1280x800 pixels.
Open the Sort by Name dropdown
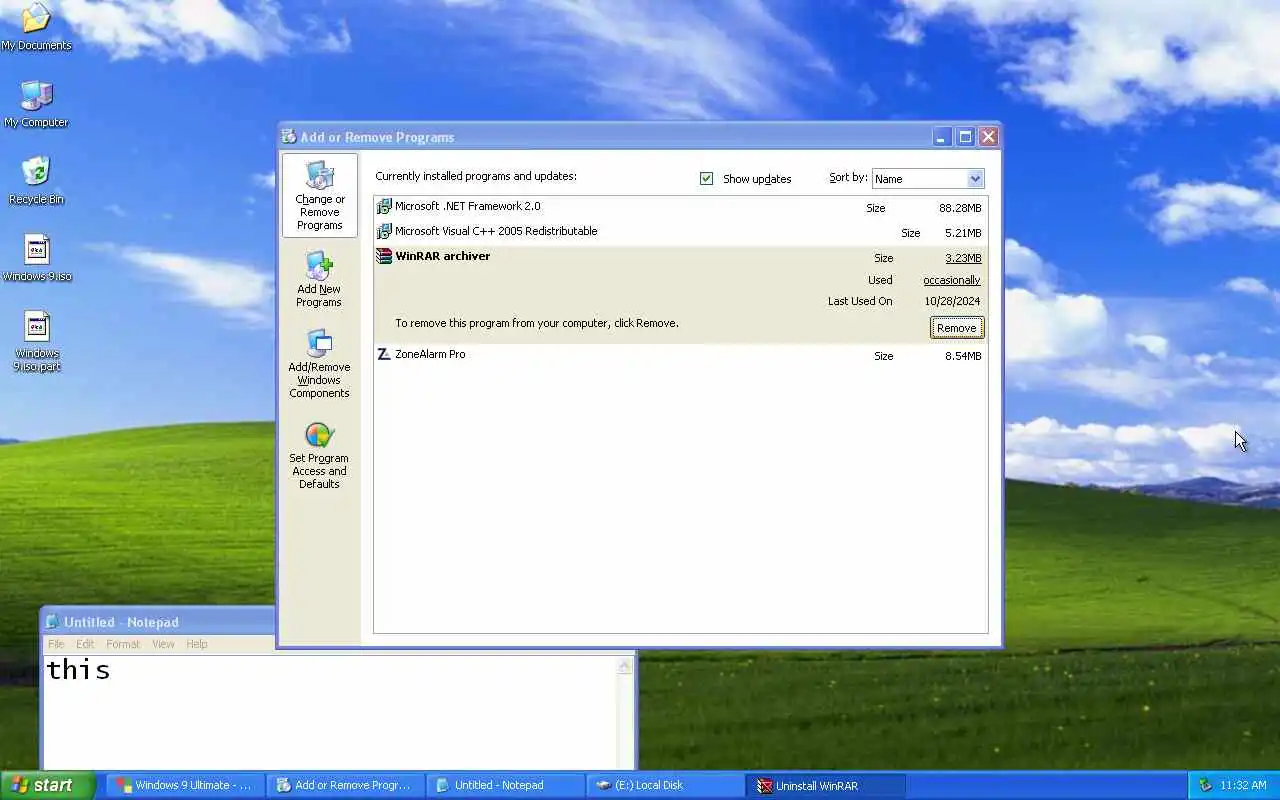[x=928, y=179]
